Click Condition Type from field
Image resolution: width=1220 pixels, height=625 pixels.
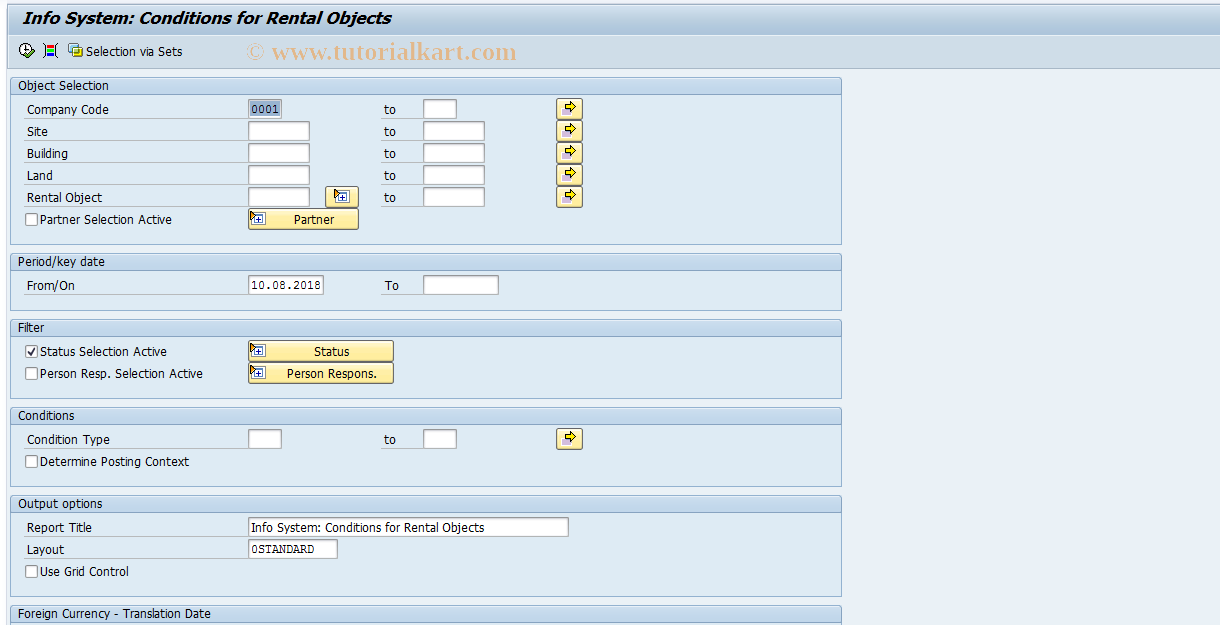tap(265, 439)
